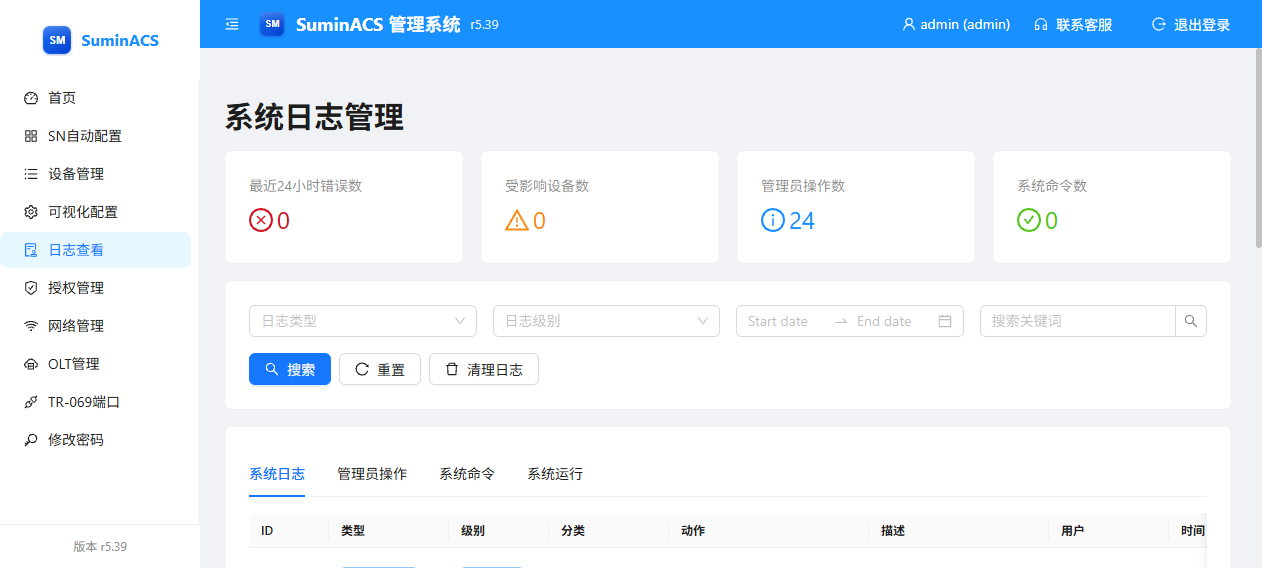Click the SN自动配置 grid icon
The width and height of the screenshot is (1262, 568).
pos(31,136)
